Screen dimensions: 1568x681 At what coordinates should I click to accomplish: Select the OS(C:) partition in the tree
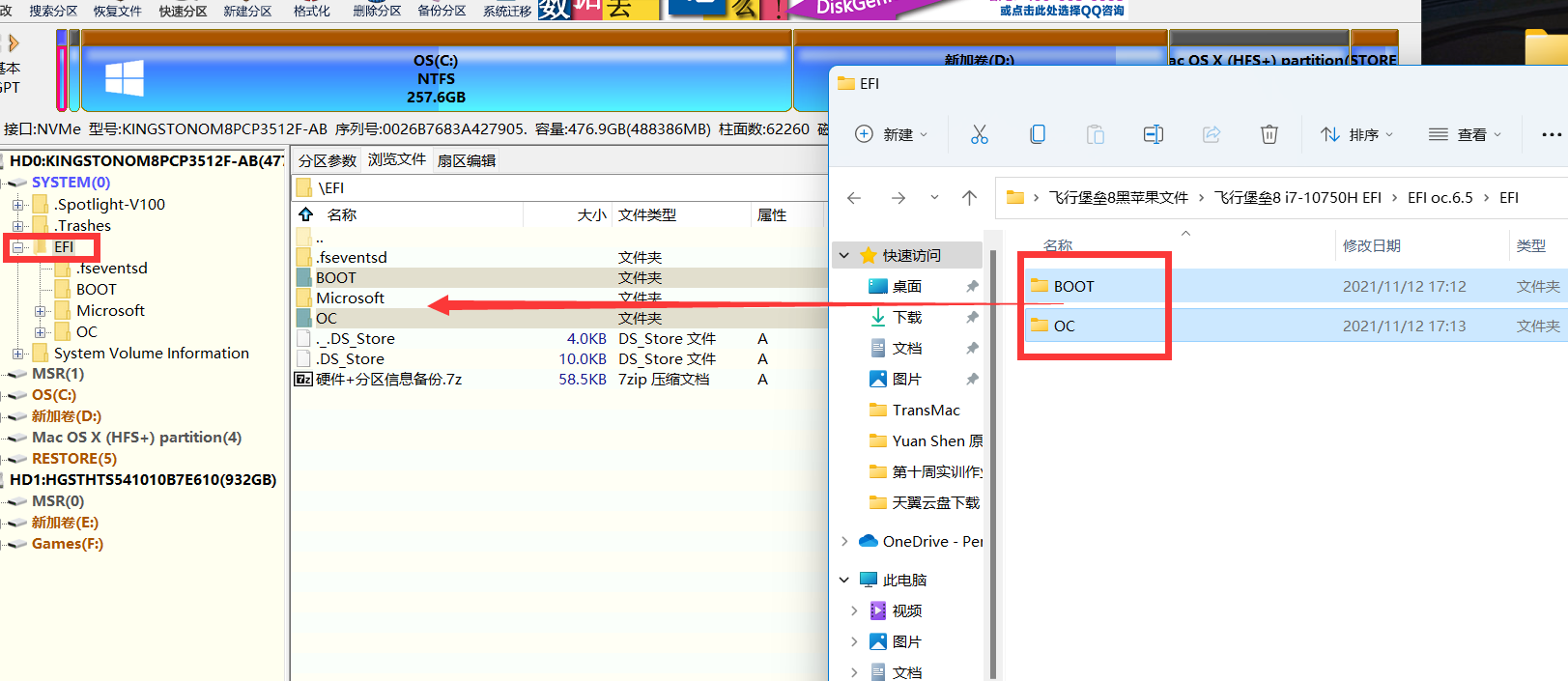click(53, 395)
